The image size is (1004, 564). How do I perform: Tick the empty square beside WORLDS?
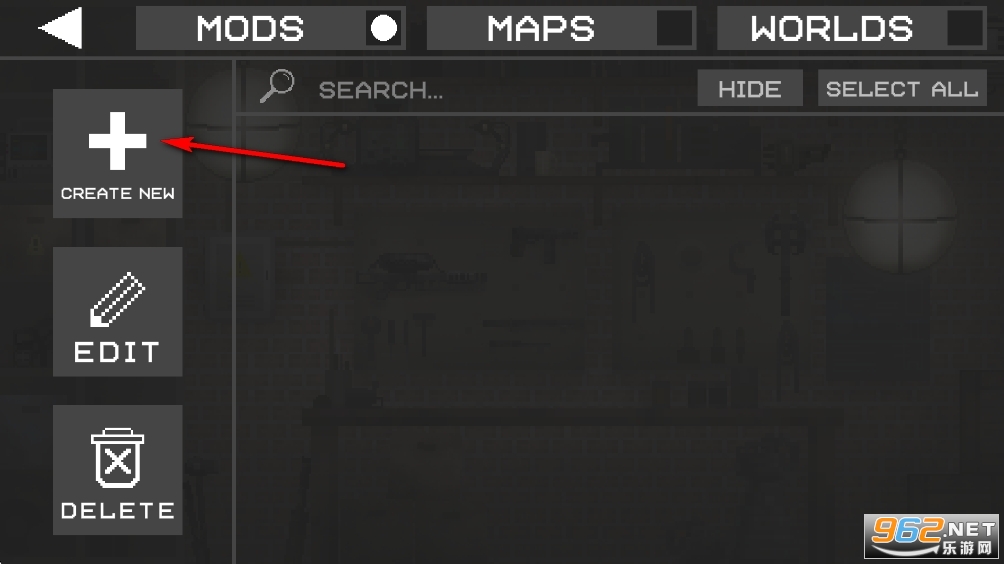tap(964, 28)
